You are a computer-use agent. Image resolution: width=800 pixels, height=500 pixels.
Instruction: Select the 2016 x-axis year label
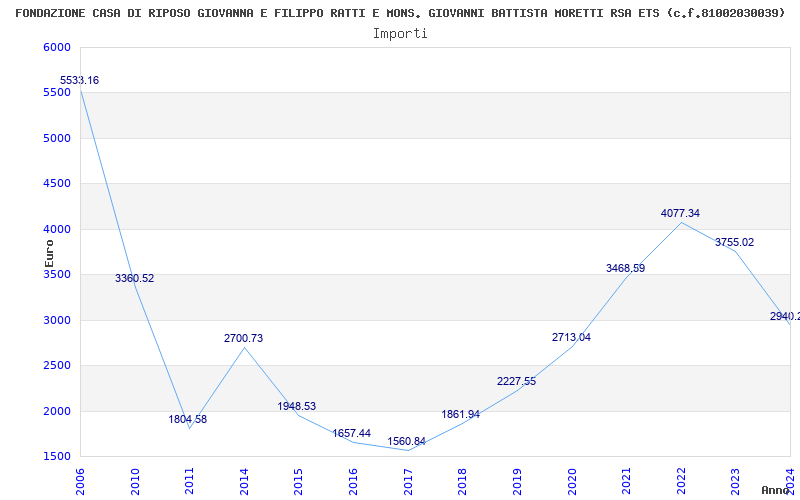(353, 482)
